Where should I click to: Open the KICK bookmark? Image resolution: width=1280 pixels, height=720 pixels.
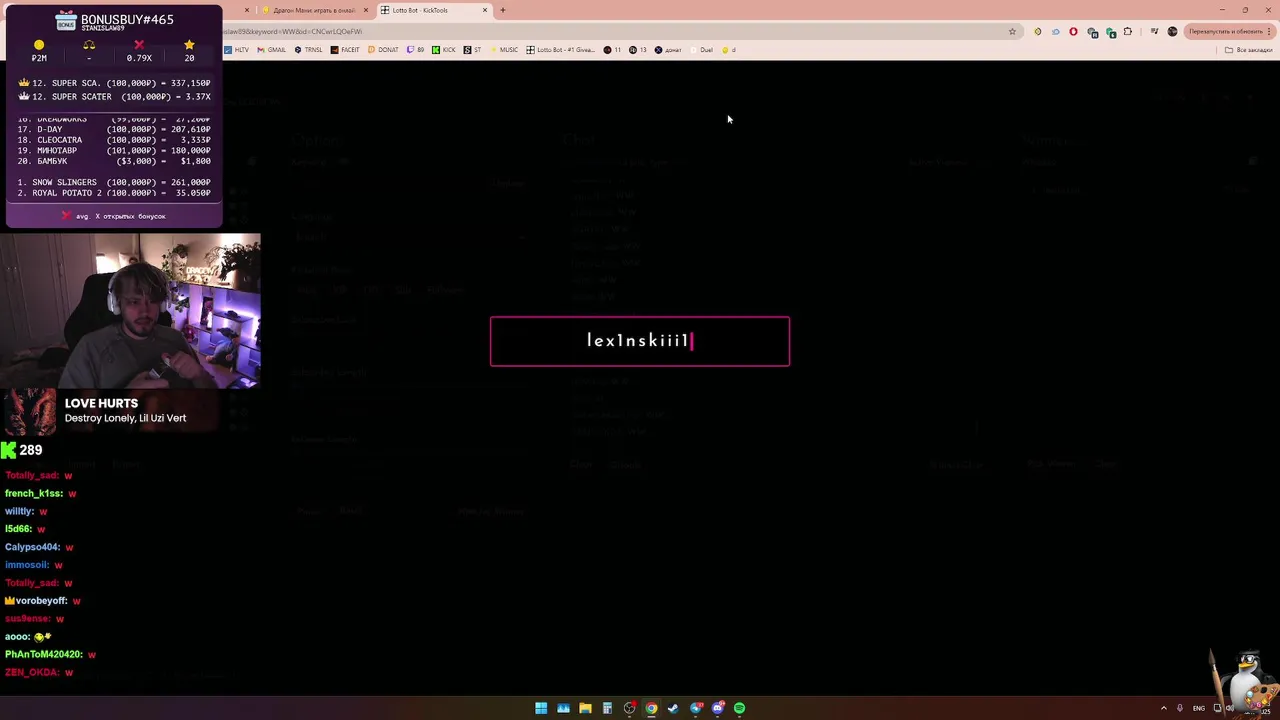(x=444, y=50)
